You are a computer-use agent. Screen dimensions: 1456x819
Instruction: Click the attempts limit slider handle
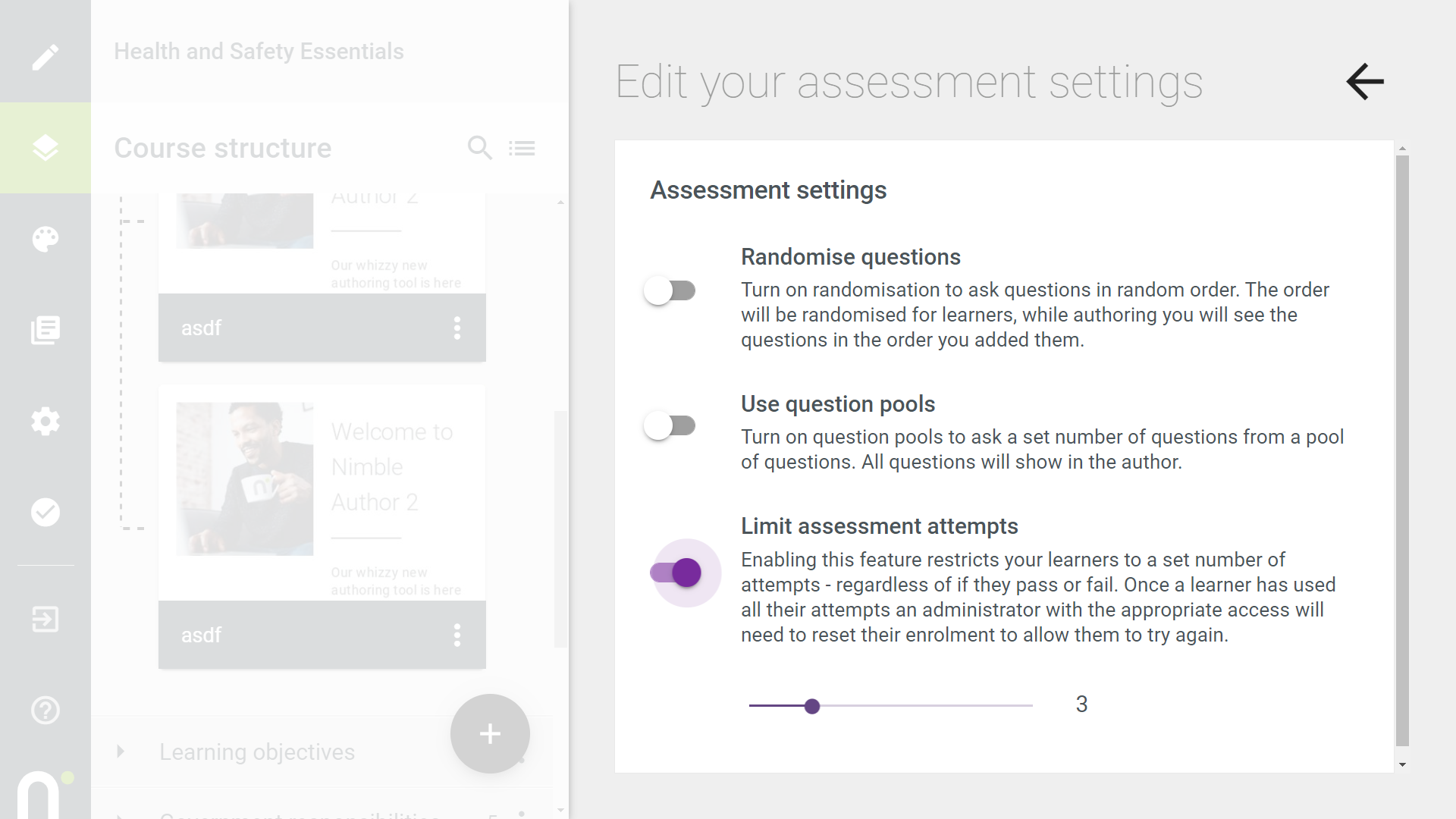(812, 706)
